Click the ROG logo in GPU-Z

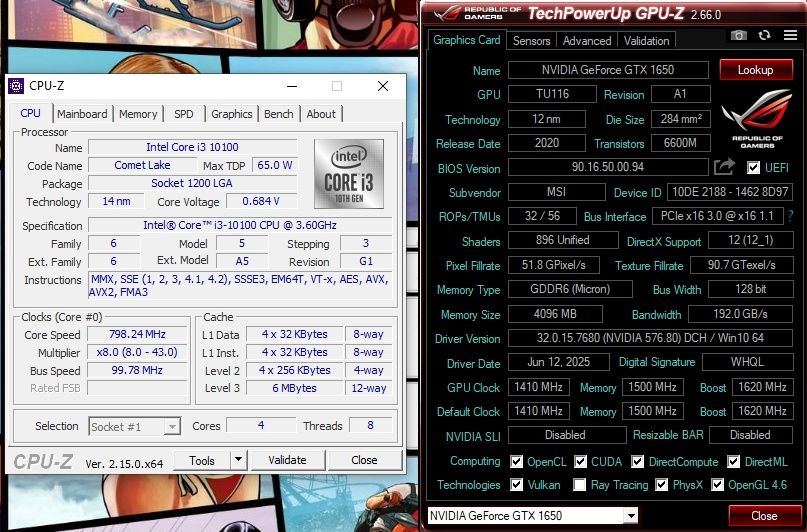(757, 119)
